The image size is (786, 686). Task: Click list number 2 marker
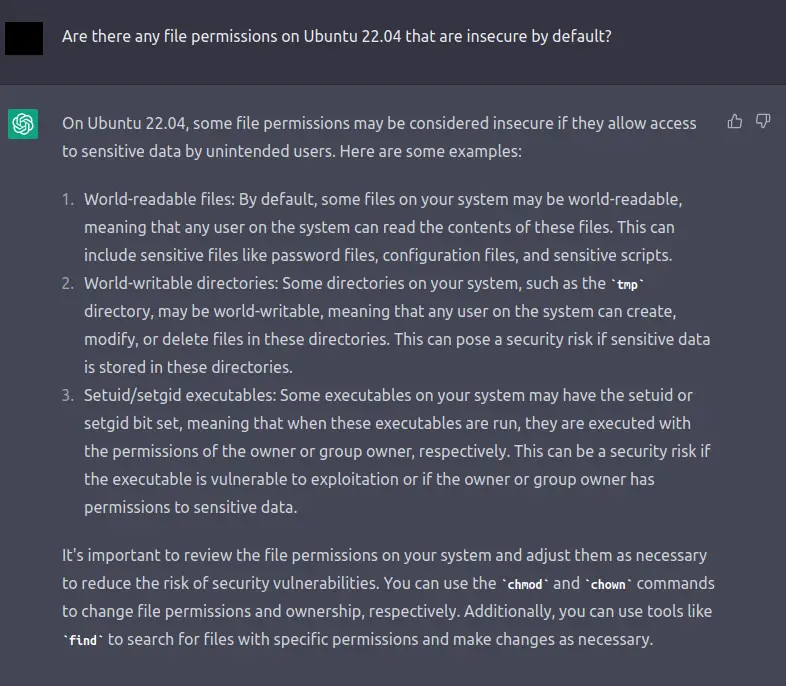68,284
